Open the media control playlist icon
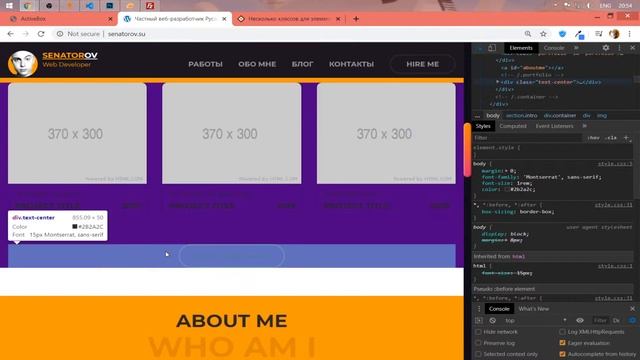The width and height of the screenshot is (640, 360). (x=598, y=34)
